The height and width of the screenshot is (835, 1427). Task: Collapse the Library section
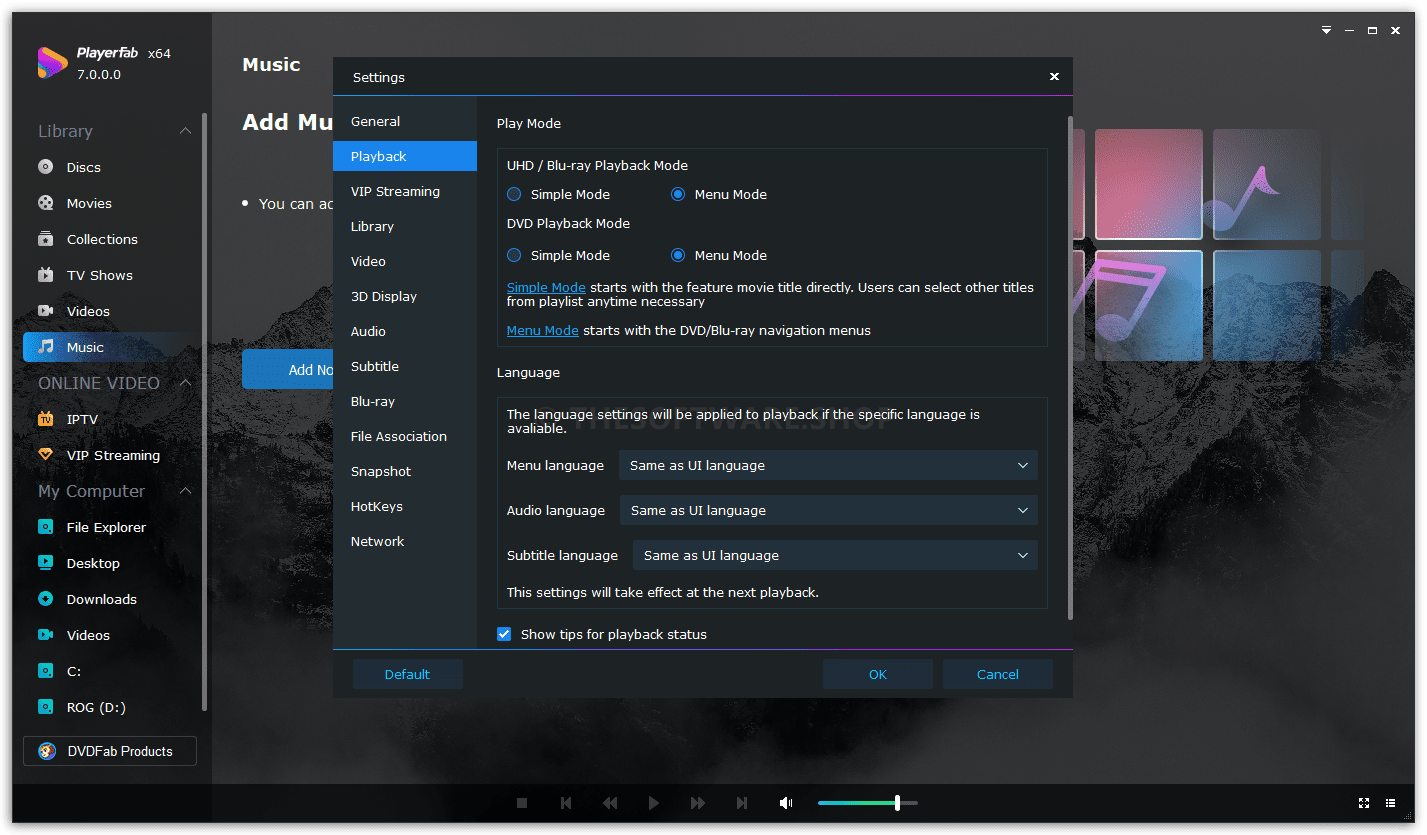tap(185, 131)
